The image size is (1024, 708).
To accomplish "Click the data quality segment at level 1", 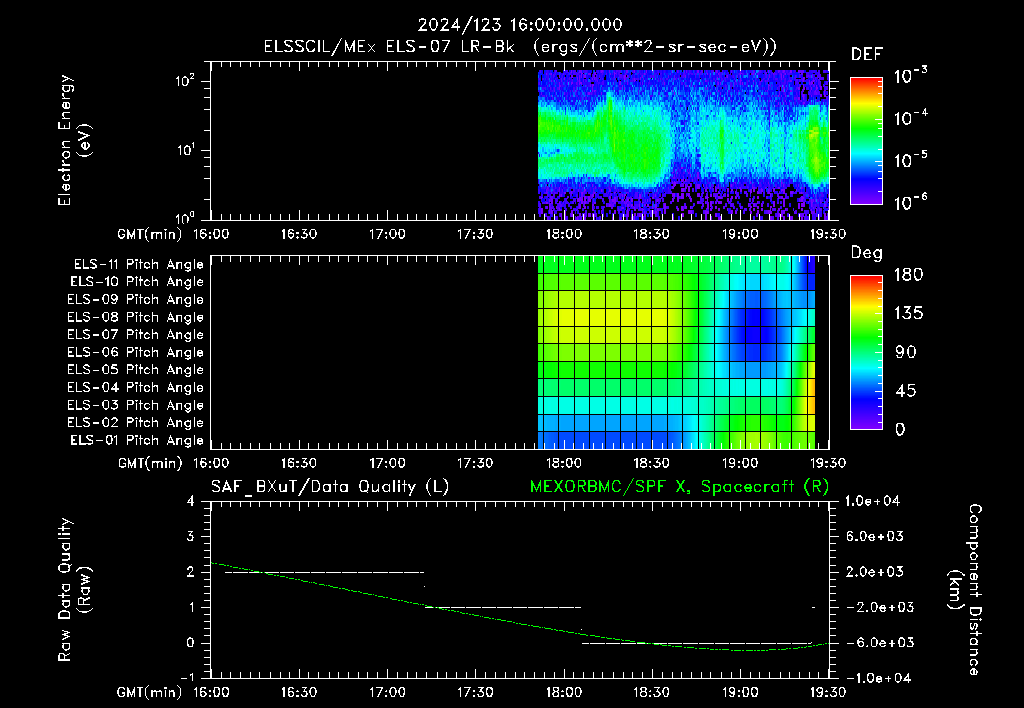I will [x=503, y=607].
